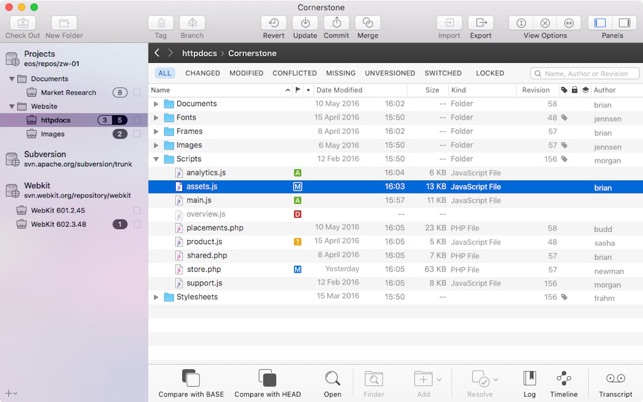Screen dimensions: 643x402
Task: Expand the Images folder row
Action: (x=156, y=145)
